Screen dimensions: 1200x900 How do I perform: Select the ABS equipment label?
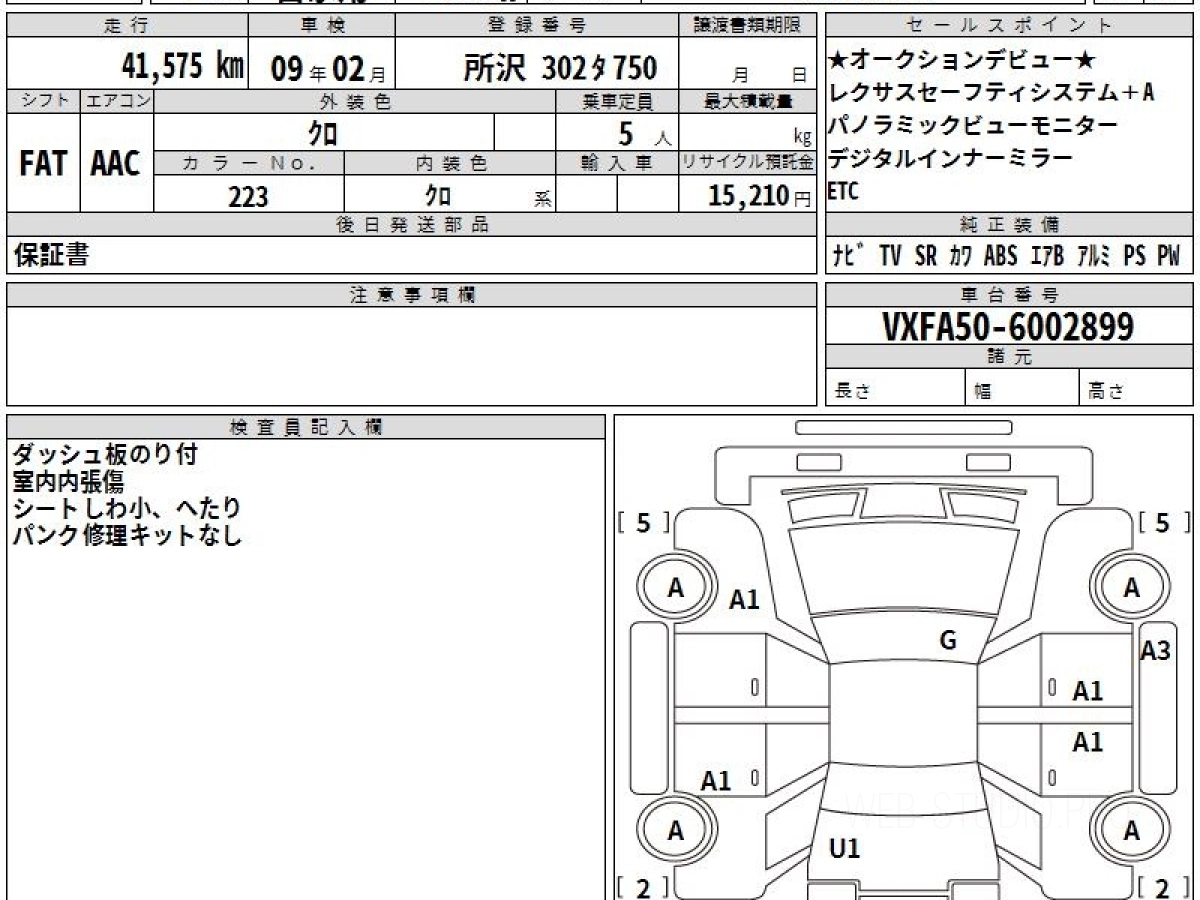pyautogui.click(x=1000, y=256)
